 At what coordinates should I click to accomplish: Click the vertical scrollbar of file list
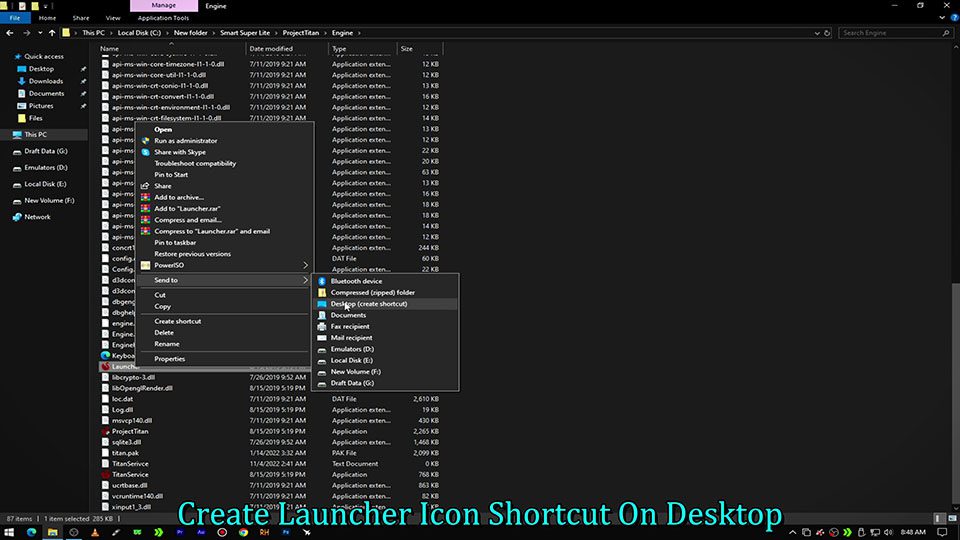pyautogui.click(x=956, y=392)
